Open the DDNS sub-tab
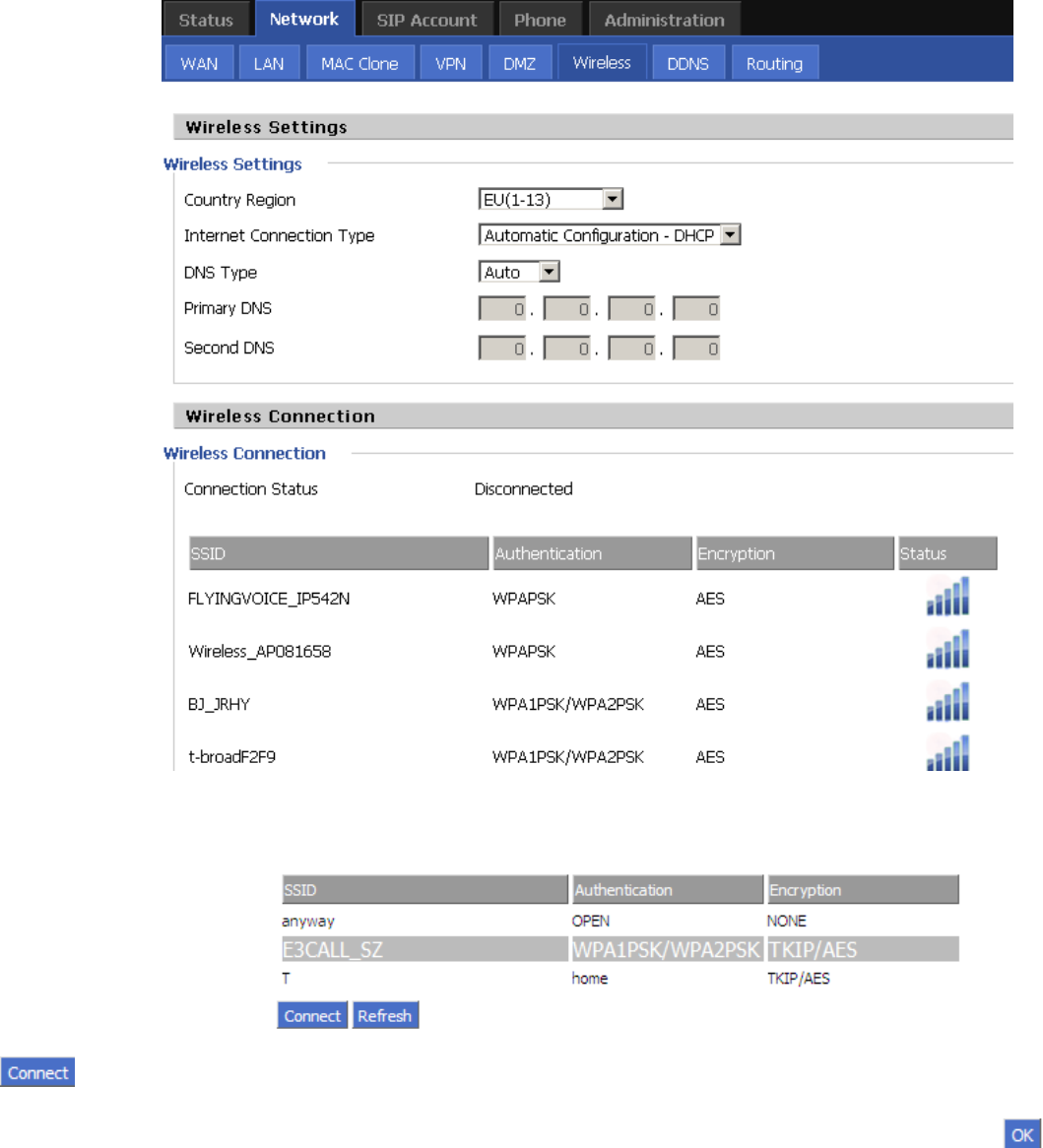 [x=687, y=64]
